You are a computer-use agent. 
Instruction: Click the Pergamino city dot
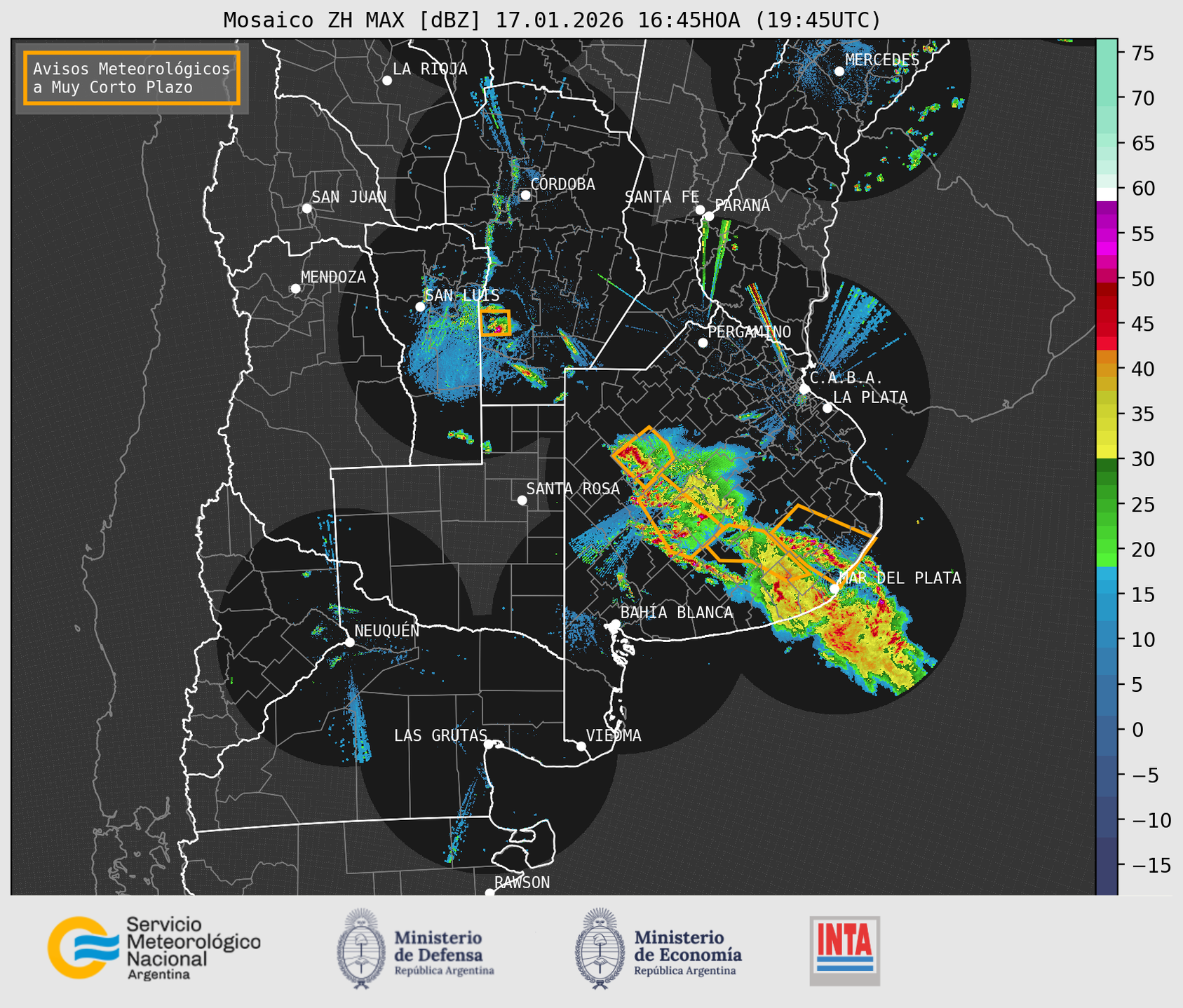703,343
